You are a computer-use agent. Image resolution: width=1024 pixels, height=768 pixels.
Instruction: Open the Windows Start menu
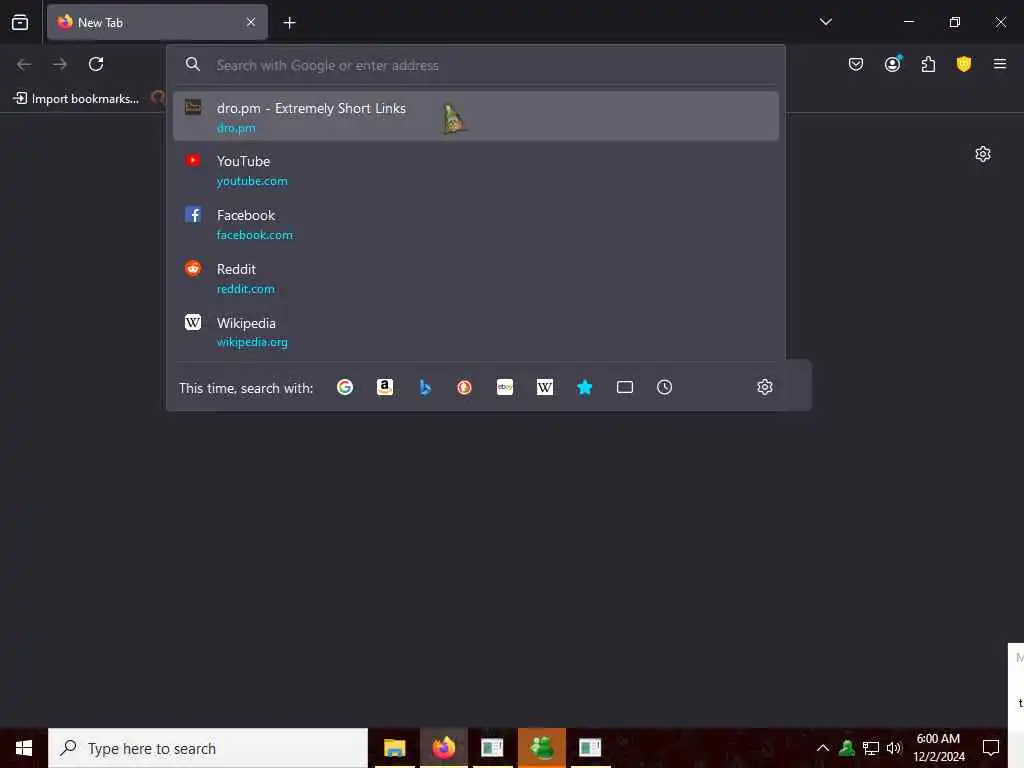(x=24, y=748)
